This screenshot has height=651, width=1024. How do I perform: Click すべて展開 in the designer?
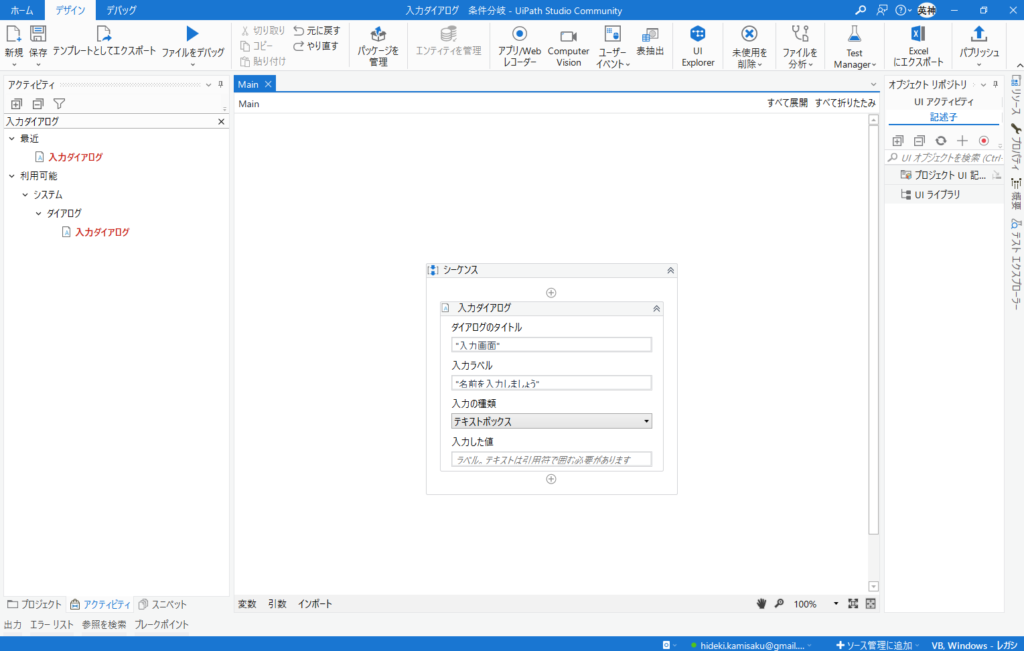[x=787, y=103]
